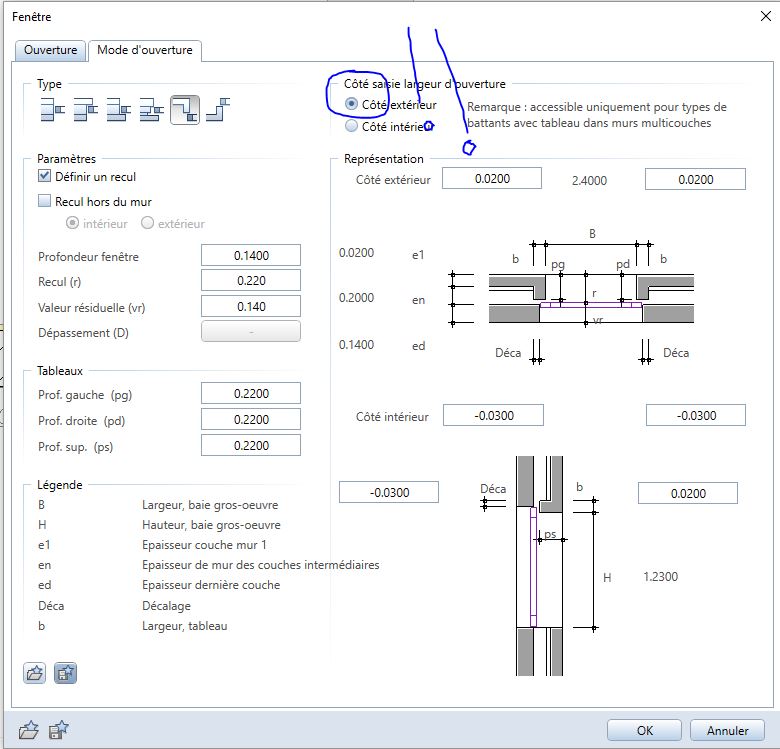Close the Fenêtre dialog with X
This screenshot has width=780, height=749.
[x=766, y=16]
